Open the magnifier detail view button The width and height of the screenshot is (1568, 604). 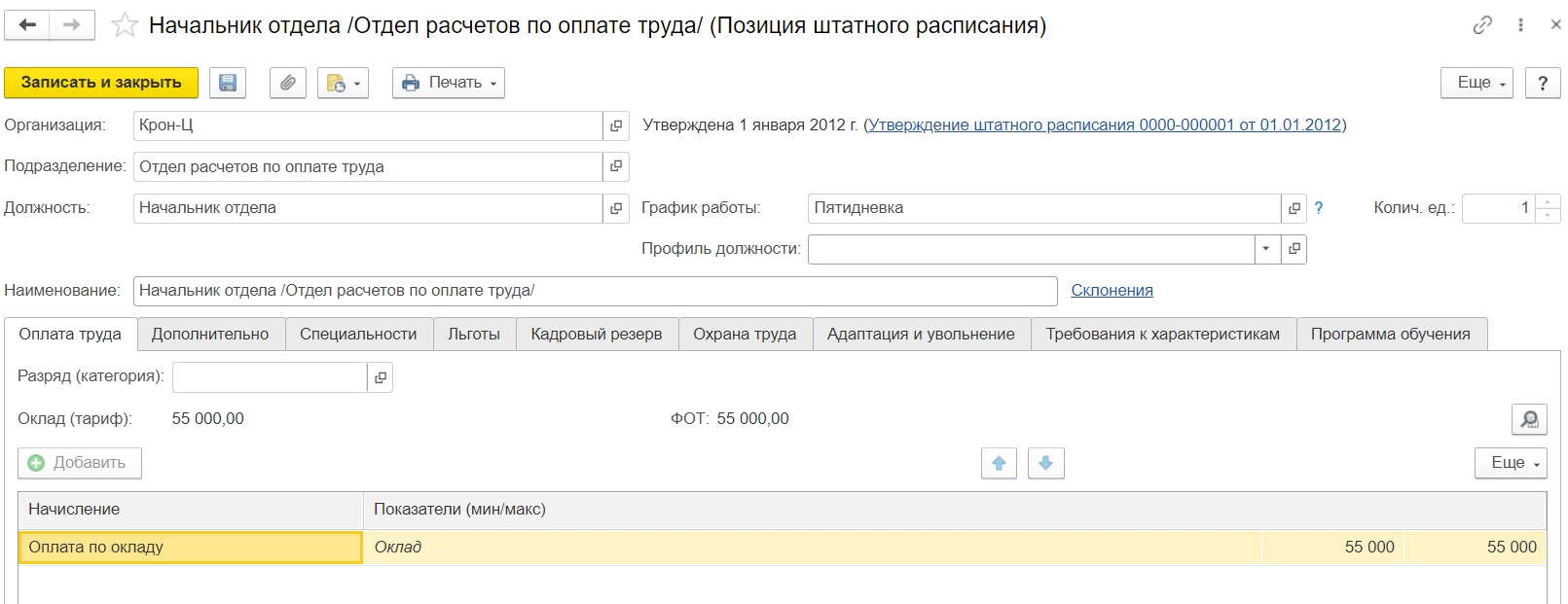[1529, 419]
